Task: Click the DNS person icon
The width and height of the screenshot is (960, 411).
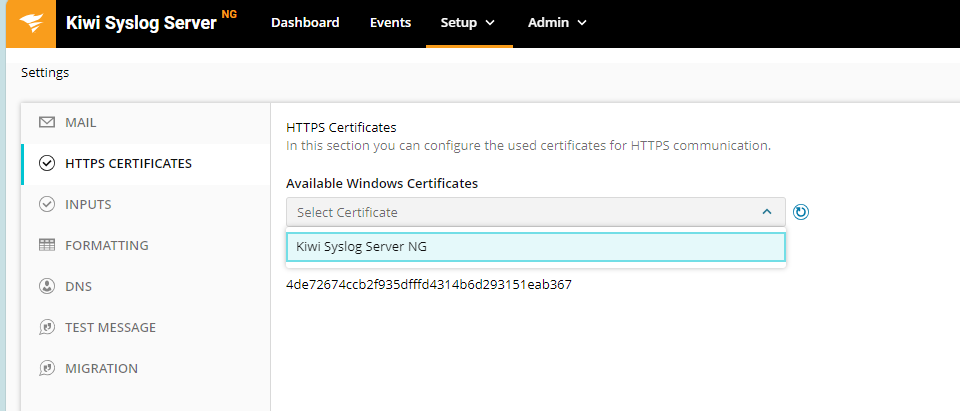Action: click(x=47, y=286)
